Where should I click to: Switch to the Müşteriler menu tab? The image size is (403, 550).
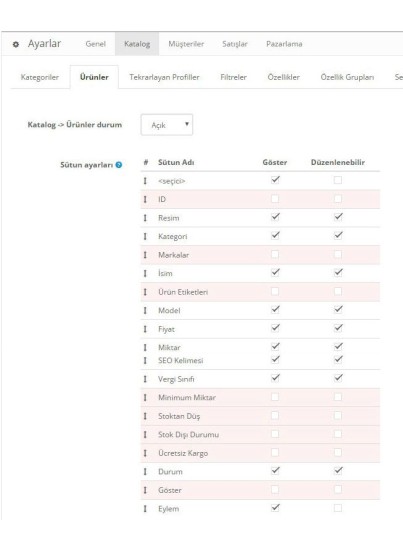tap(186, 44)
